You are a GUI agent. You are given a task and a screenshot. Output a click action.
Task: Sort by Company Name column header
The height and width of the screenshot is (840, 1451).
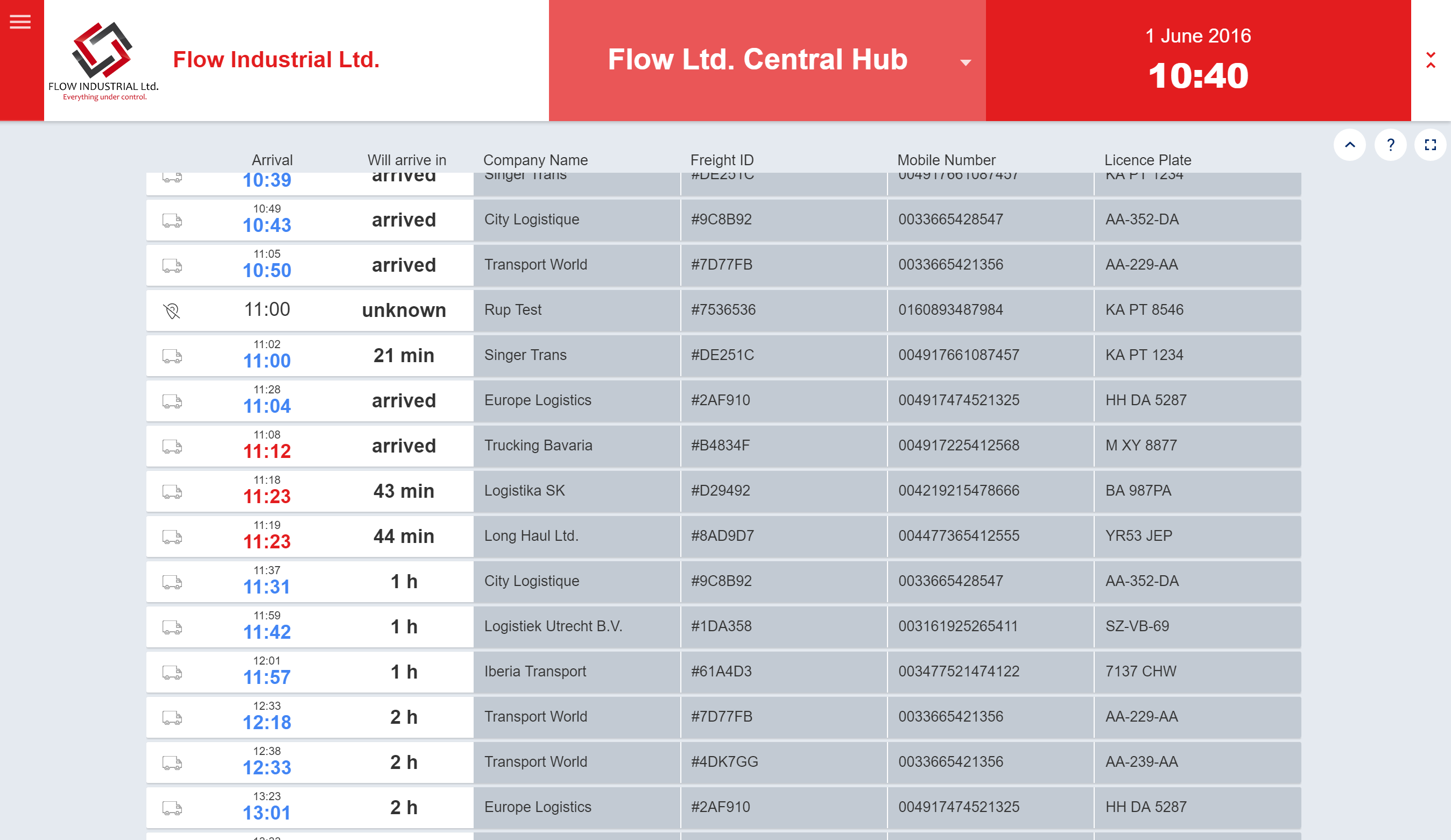click(535, 160)
